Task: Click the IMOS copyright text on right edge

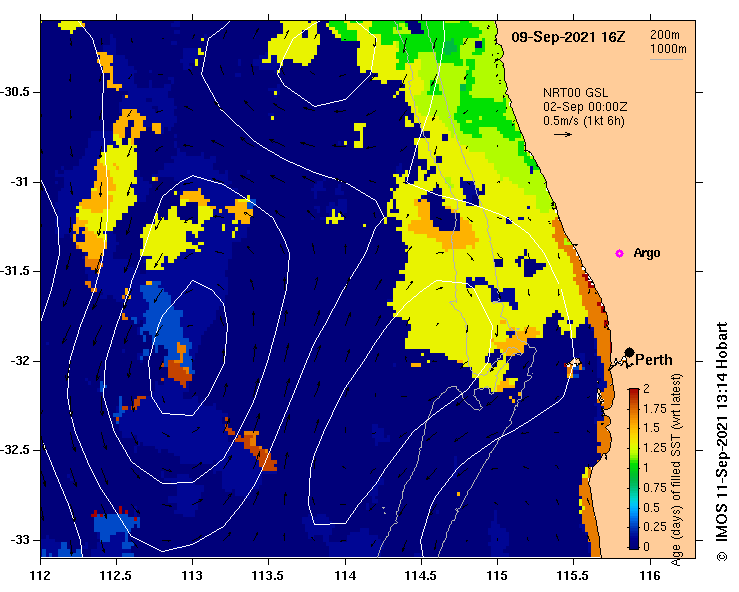Action: (x=722, y=442)
